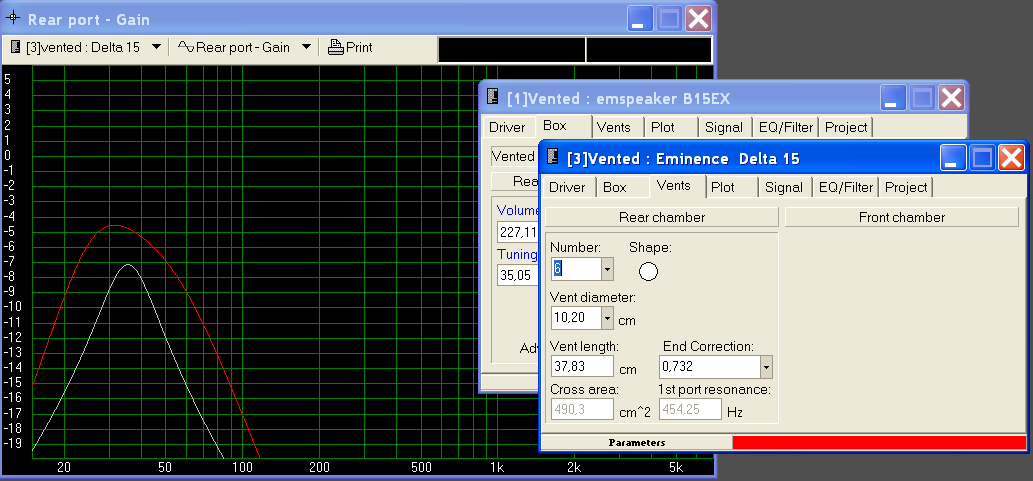This screenshot has width=1033, height=481.
Task: Click the Vent length input field
Action: 582,367
